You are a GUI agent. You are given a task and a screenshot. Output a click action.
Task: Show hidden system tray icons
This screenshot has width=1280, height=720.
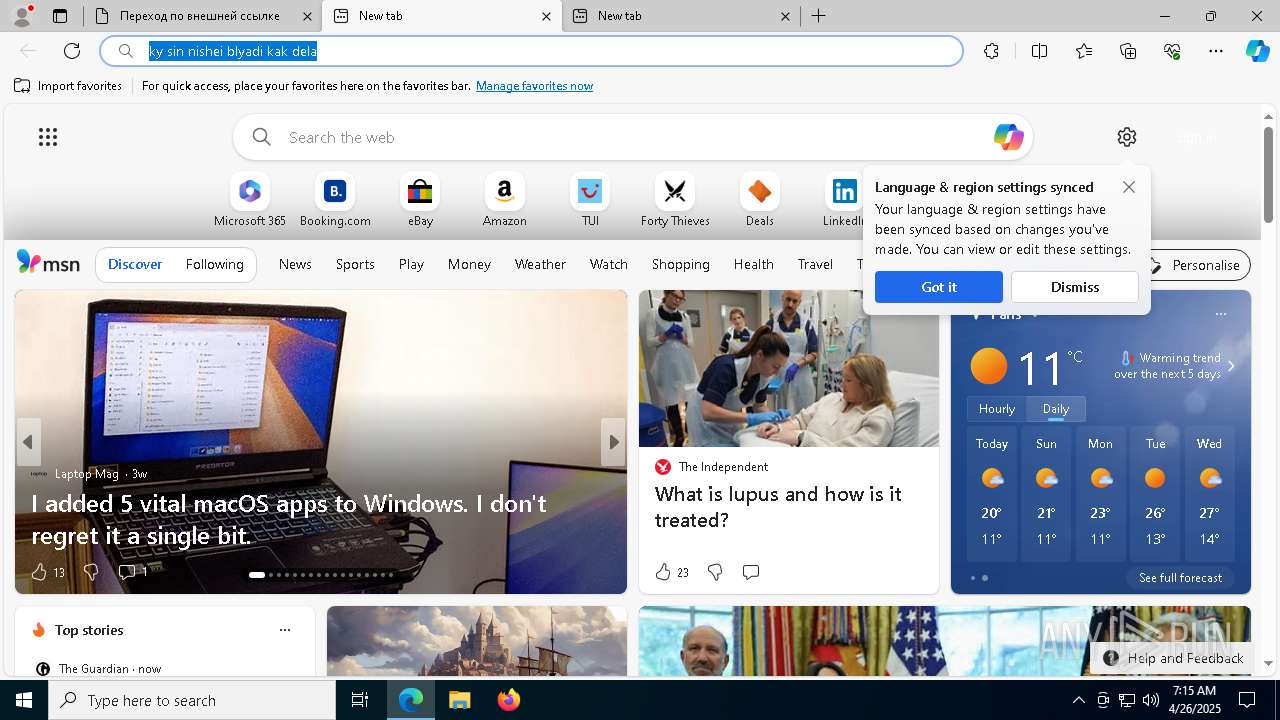1078,700
